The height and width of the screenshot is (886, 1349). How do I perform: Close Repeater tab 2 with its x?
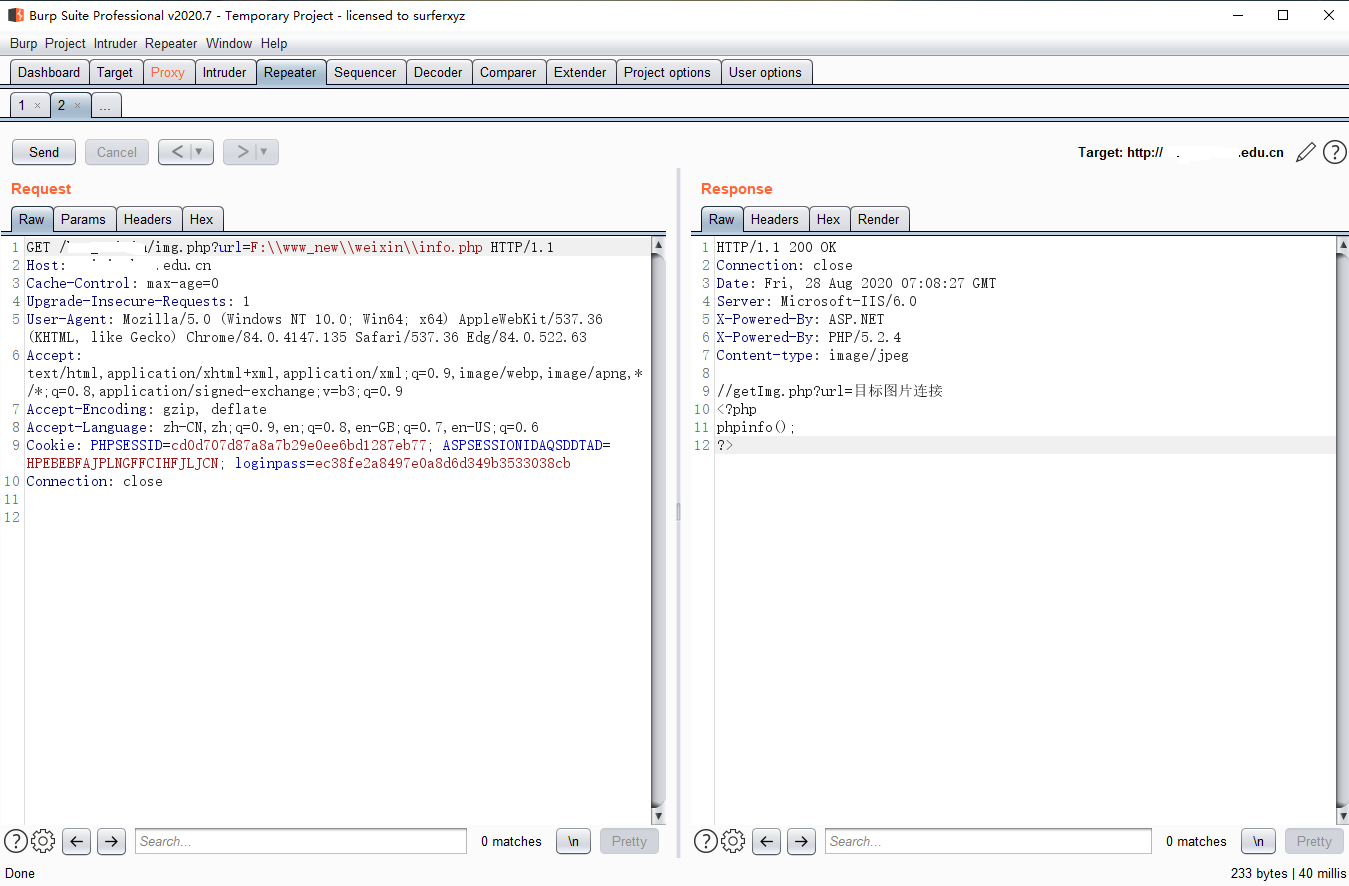point(77,105)
